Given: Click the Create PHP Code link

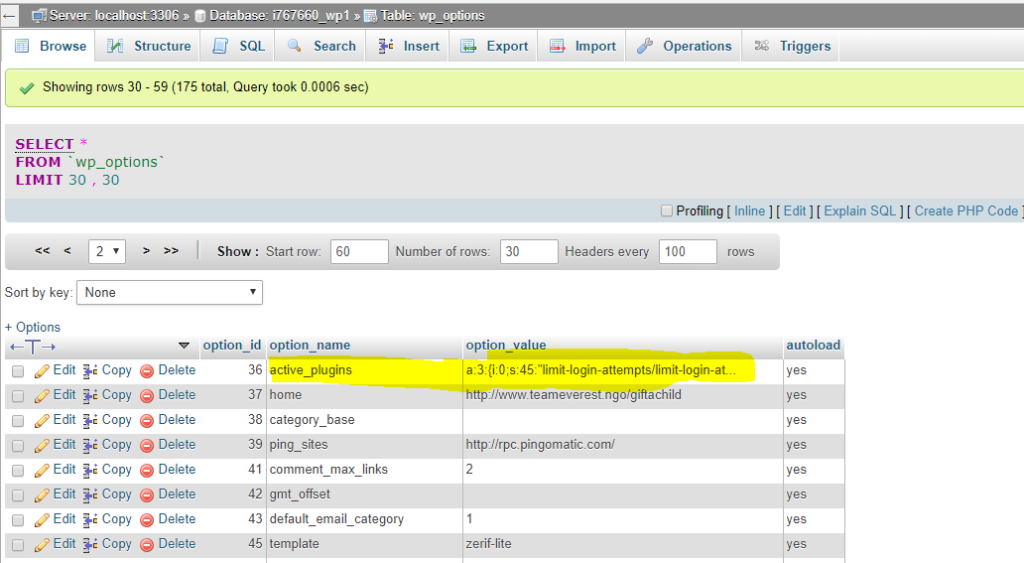Looking at the screenshot, I should [965, 211].
